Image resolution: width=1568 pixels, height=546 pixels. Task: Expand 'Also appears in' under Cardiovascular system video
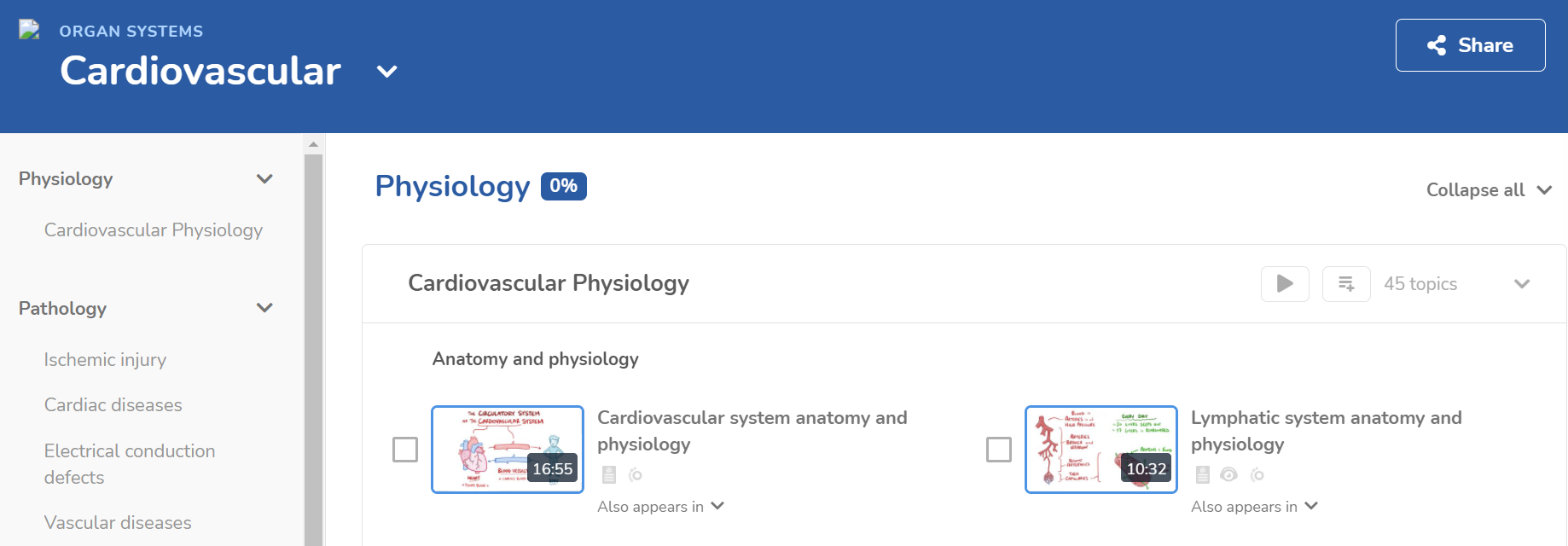(660, 507)
